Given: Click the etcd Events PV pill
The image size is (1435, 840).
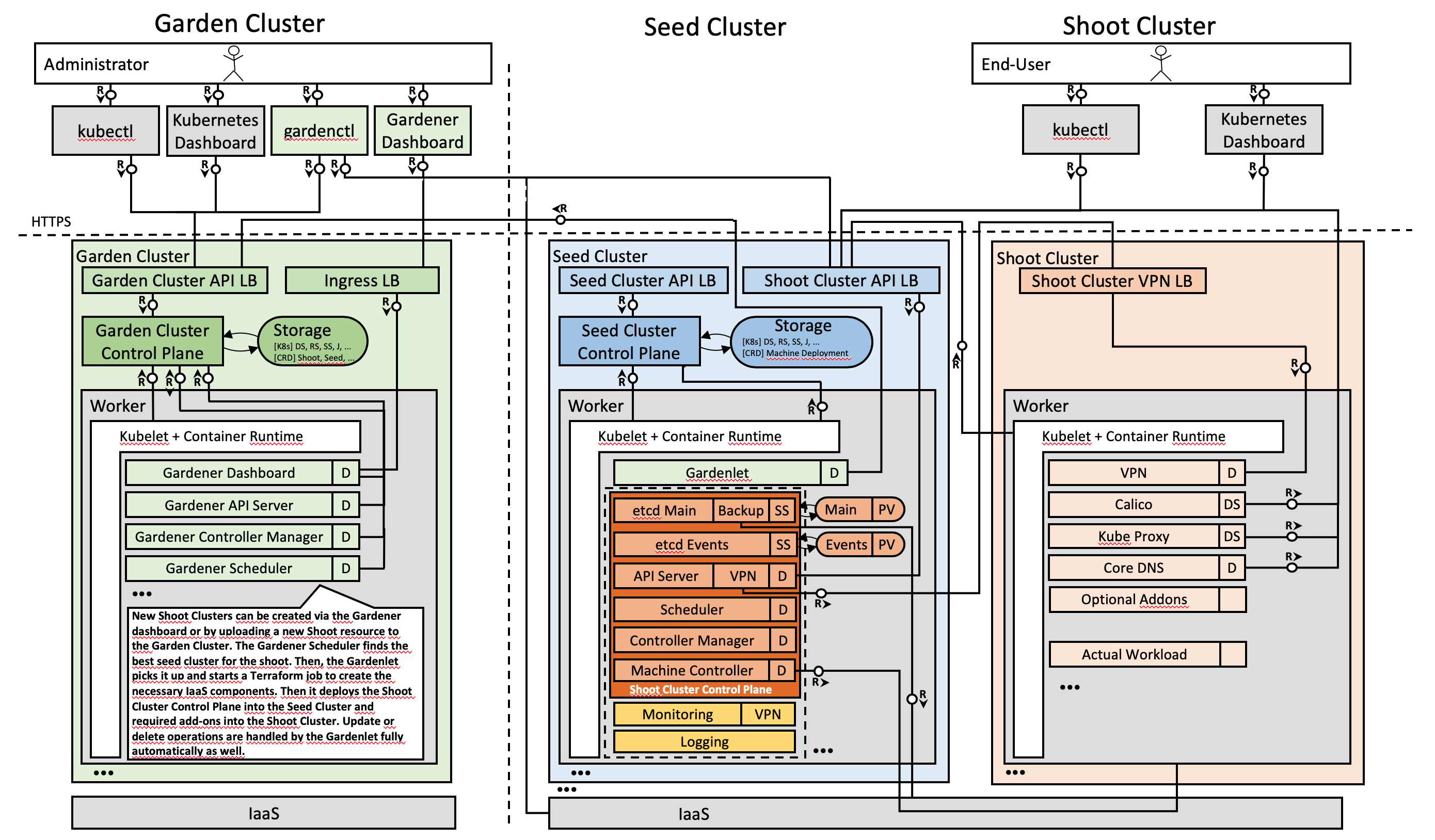Looking at the screenshot, I should click(x=860, y=545).
